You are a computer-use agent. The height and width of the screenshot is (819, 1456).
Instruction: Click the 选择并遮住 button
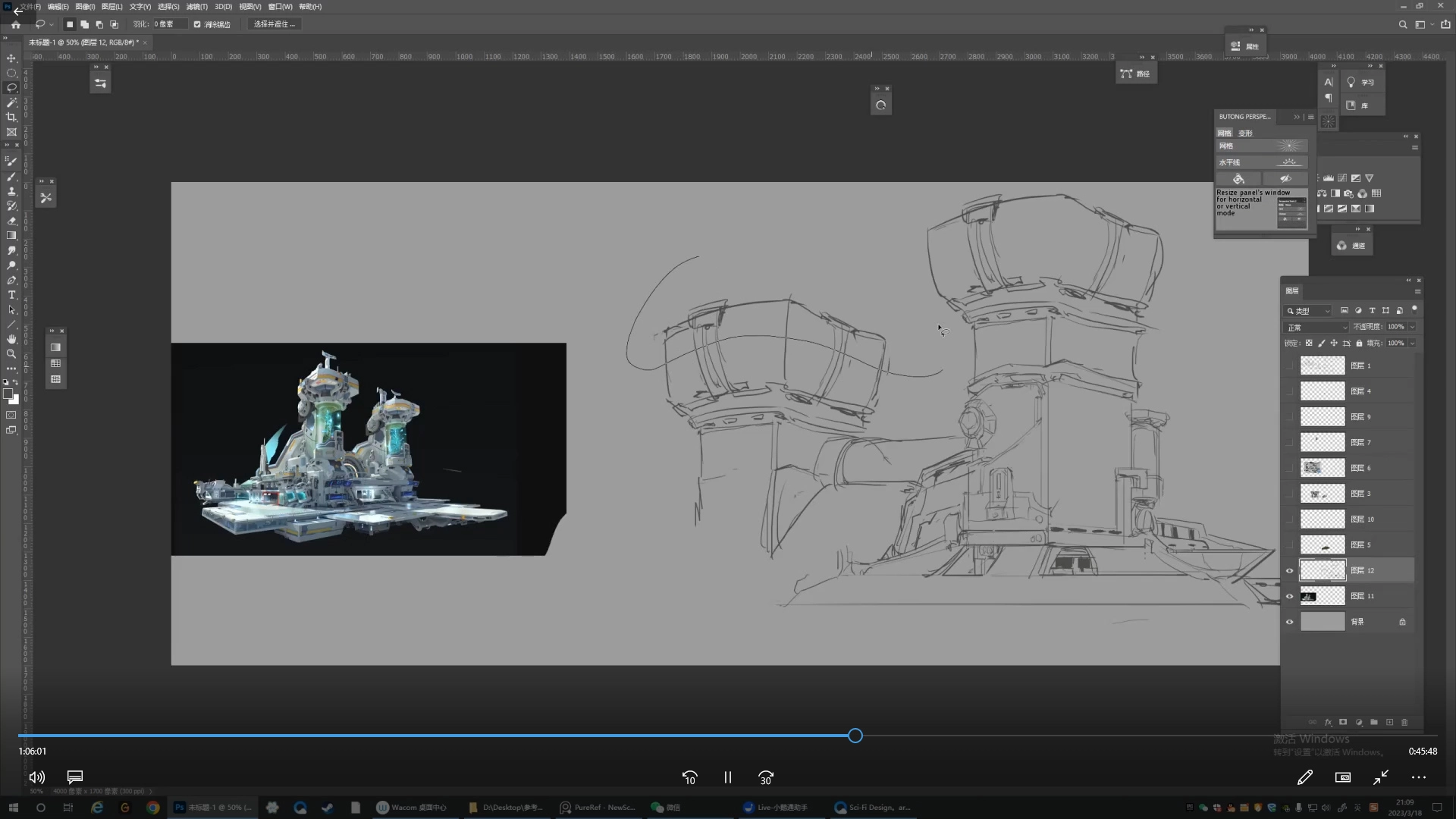[x=274, y=24]
